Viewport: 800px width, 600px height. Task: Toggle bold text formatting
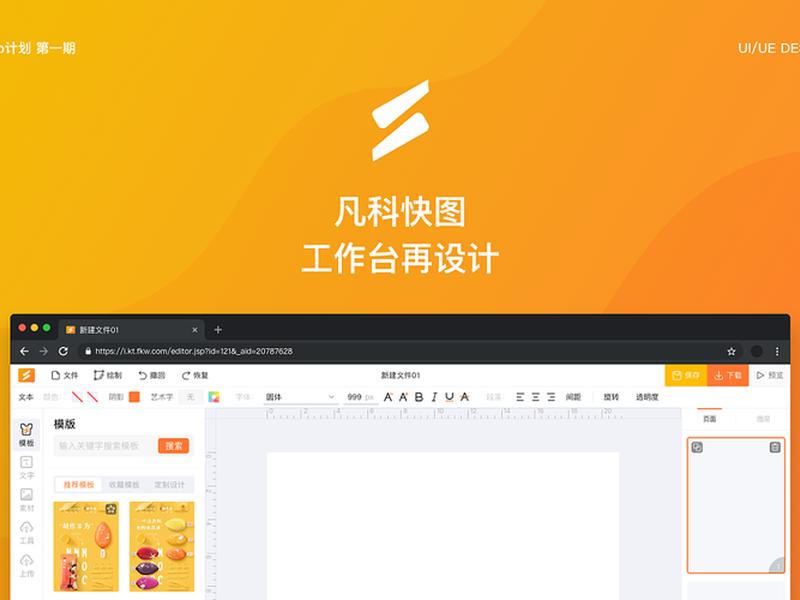click(419, 397)
